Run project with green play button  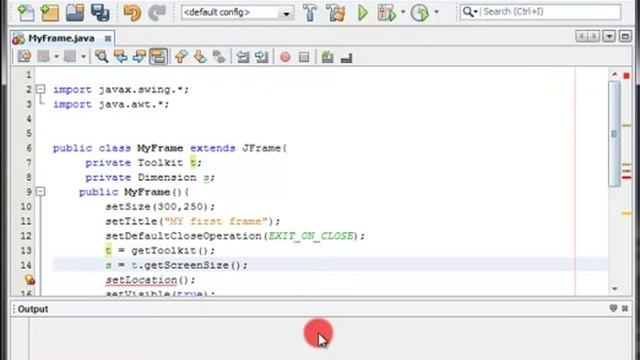click(x=362, y=13)
